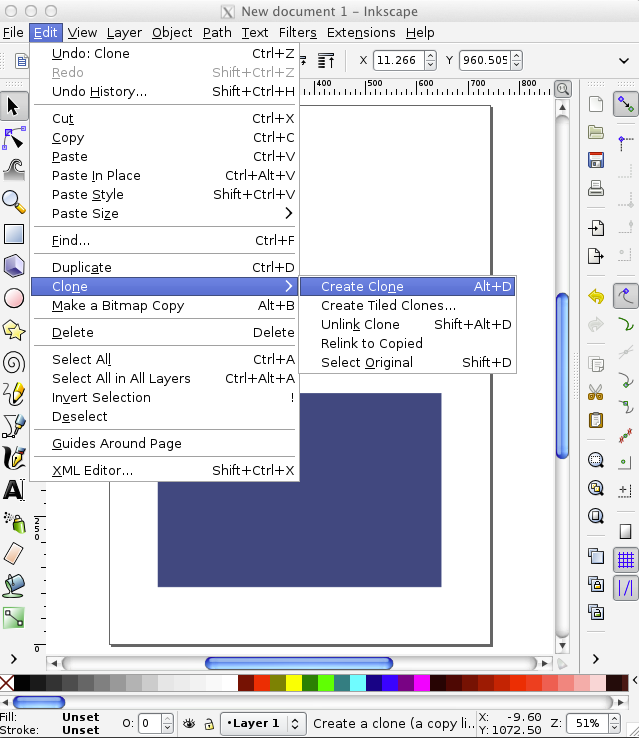Screen dimensions: 639x738
Task: Click Unlink Clone in submenu
Action: 360,324
